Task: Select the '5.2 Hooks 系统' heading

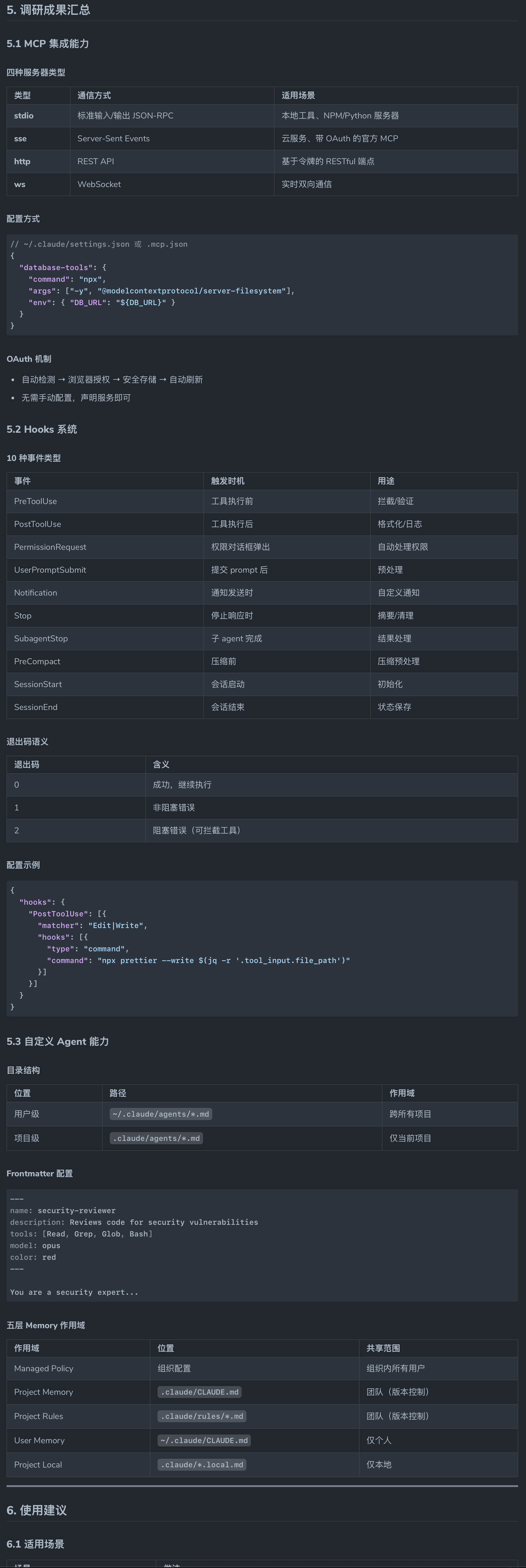Action: (41, 429)
